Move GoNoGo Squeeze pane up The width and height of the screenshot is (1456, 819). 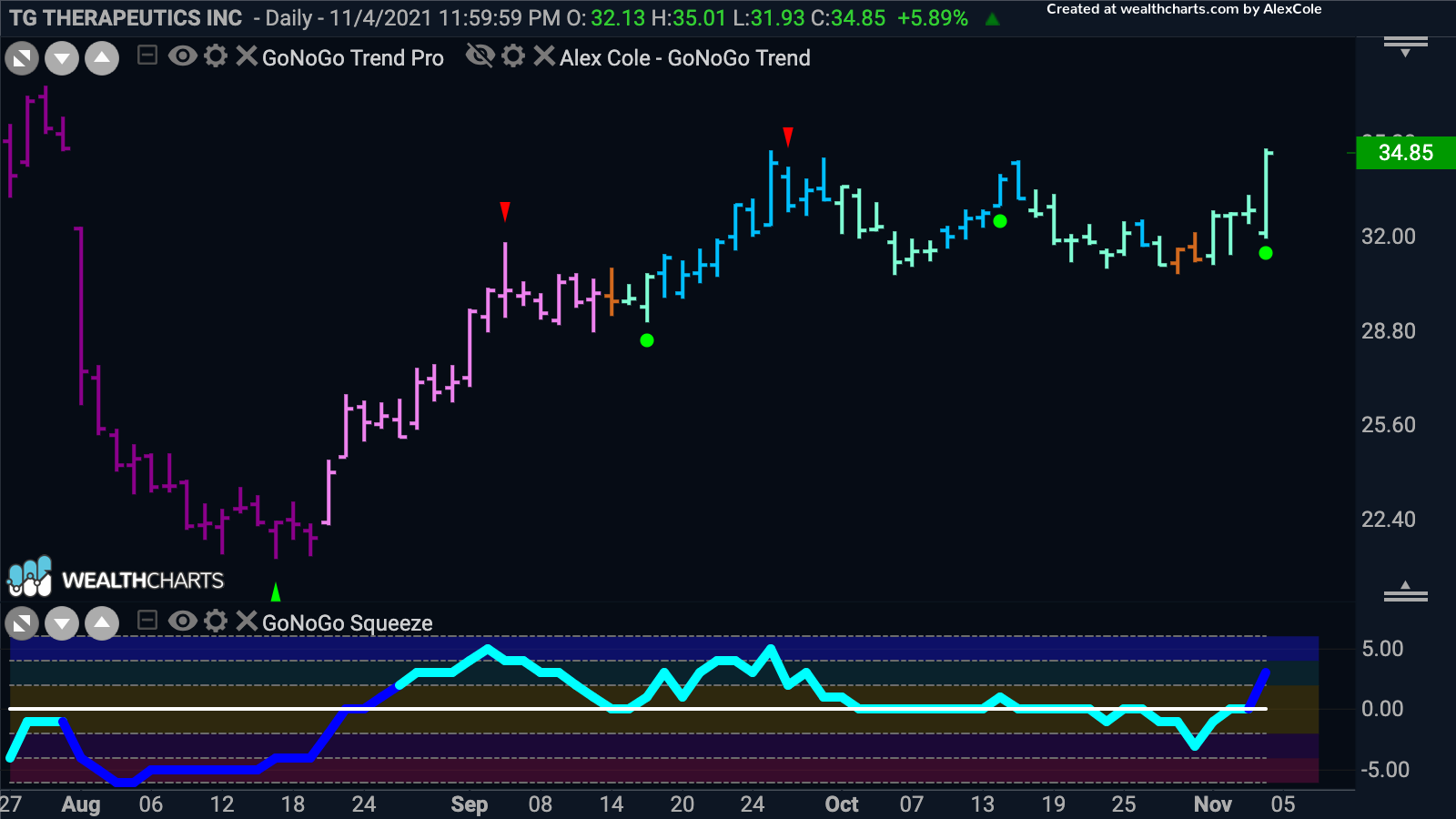[x=102, y=623]
